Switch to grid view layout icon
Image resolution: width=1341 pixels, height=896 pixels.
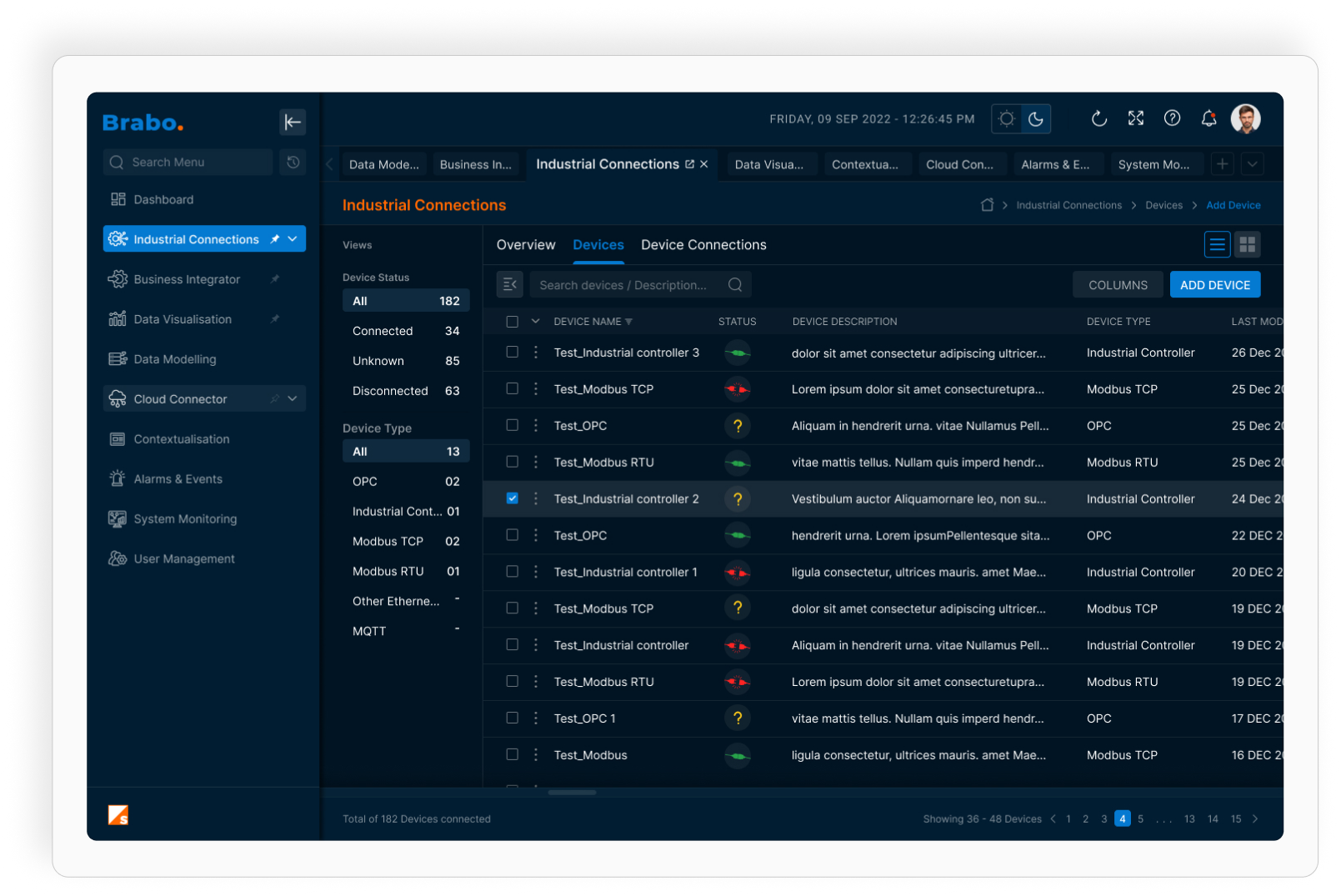[1247, 244]
